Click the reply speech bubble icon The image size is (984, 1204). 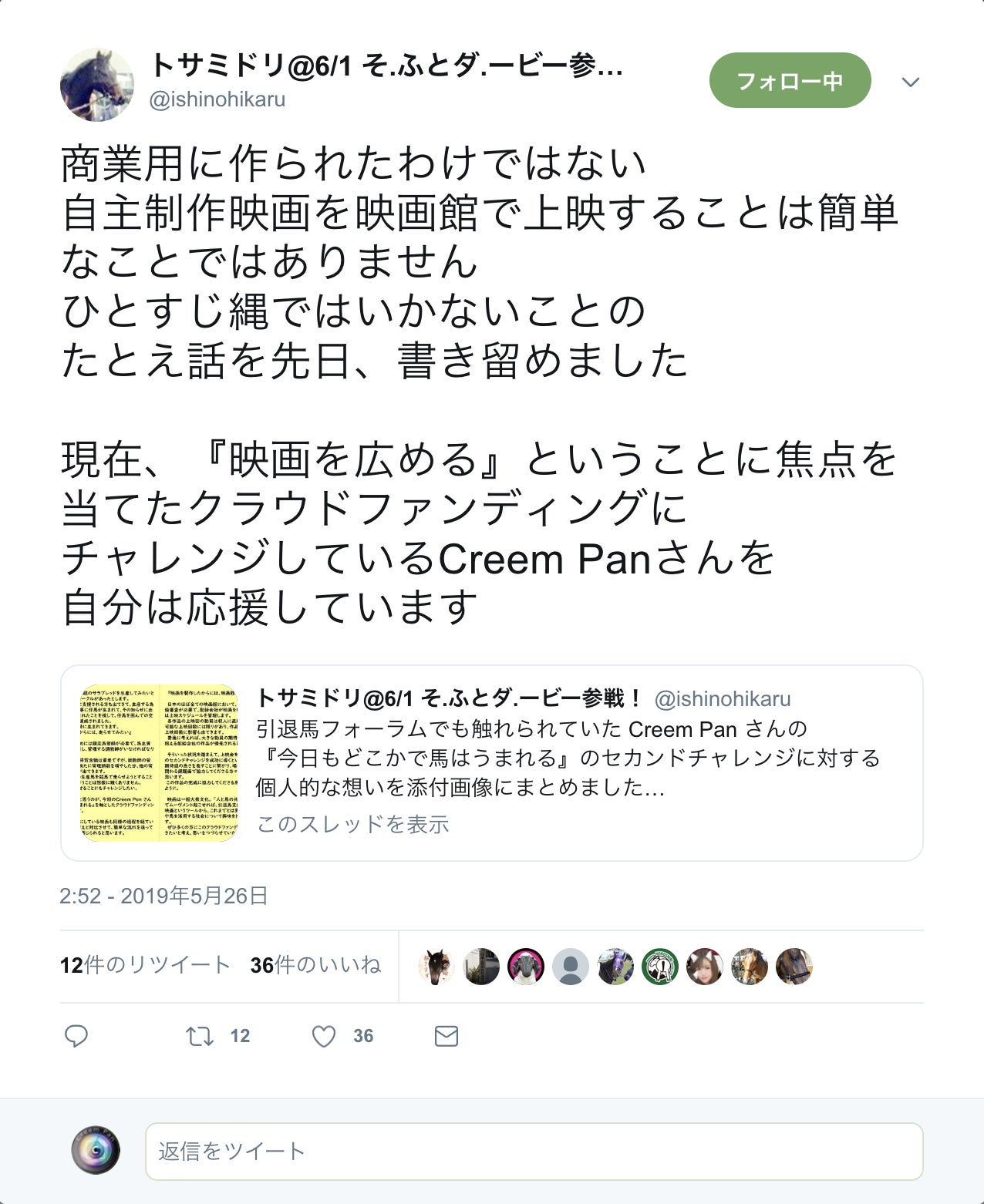click(x=76, y=1036)
